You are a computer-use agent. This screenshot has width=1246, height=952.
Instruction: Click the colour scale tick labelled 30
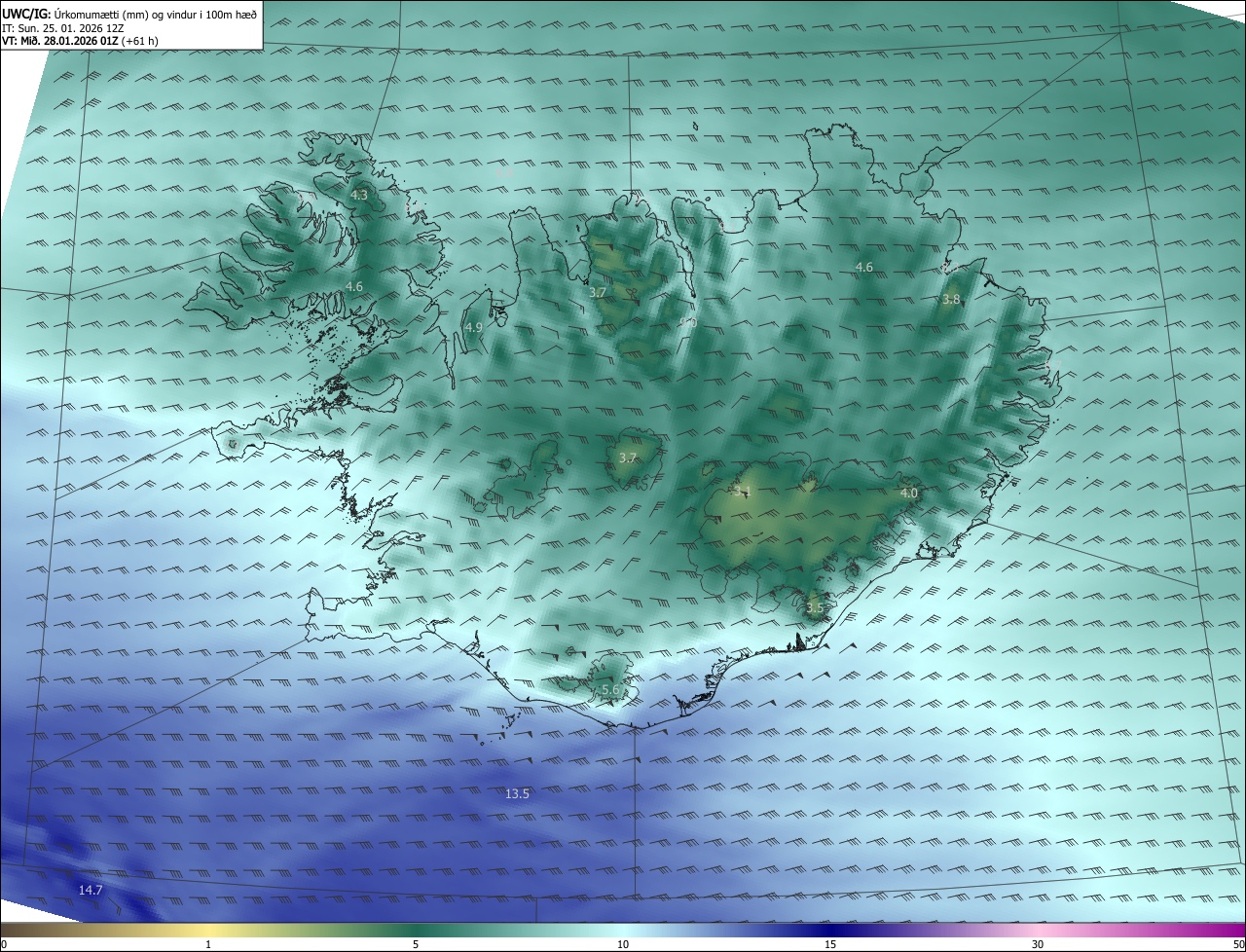click(1038, 944)
